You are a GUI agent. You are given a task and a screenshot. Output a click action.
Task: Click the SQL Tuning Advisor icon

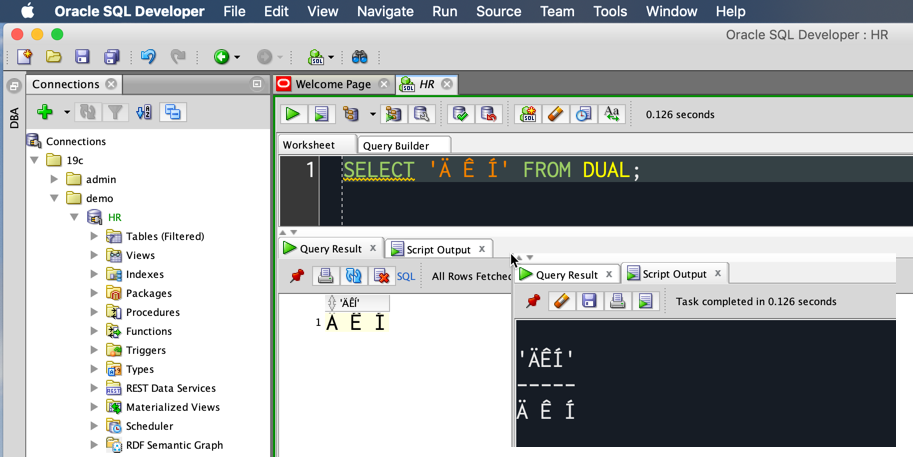[422, 114]
